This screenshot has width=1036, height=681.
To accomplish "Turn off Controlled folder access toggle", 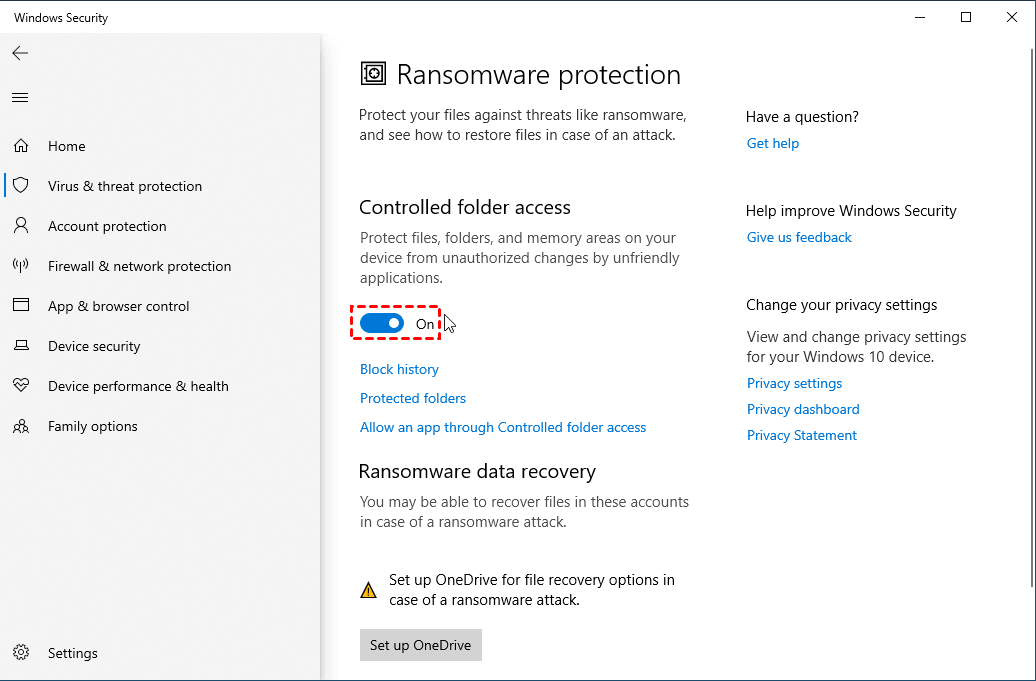I will (381, 323).
